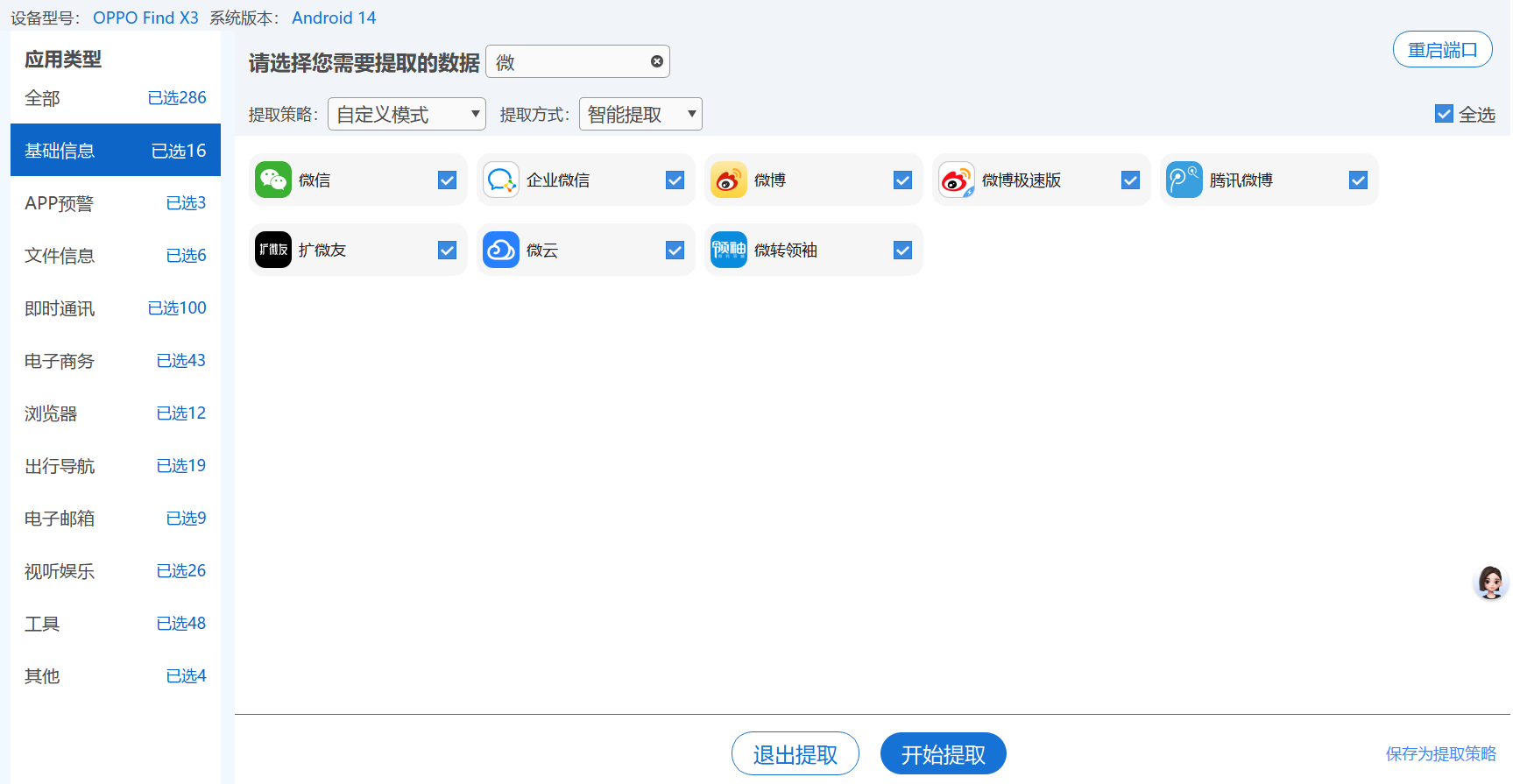This screenshot has height=784, width=1513.
Task: Click the 微转领袖 app icon
Action: click(728, 250)
